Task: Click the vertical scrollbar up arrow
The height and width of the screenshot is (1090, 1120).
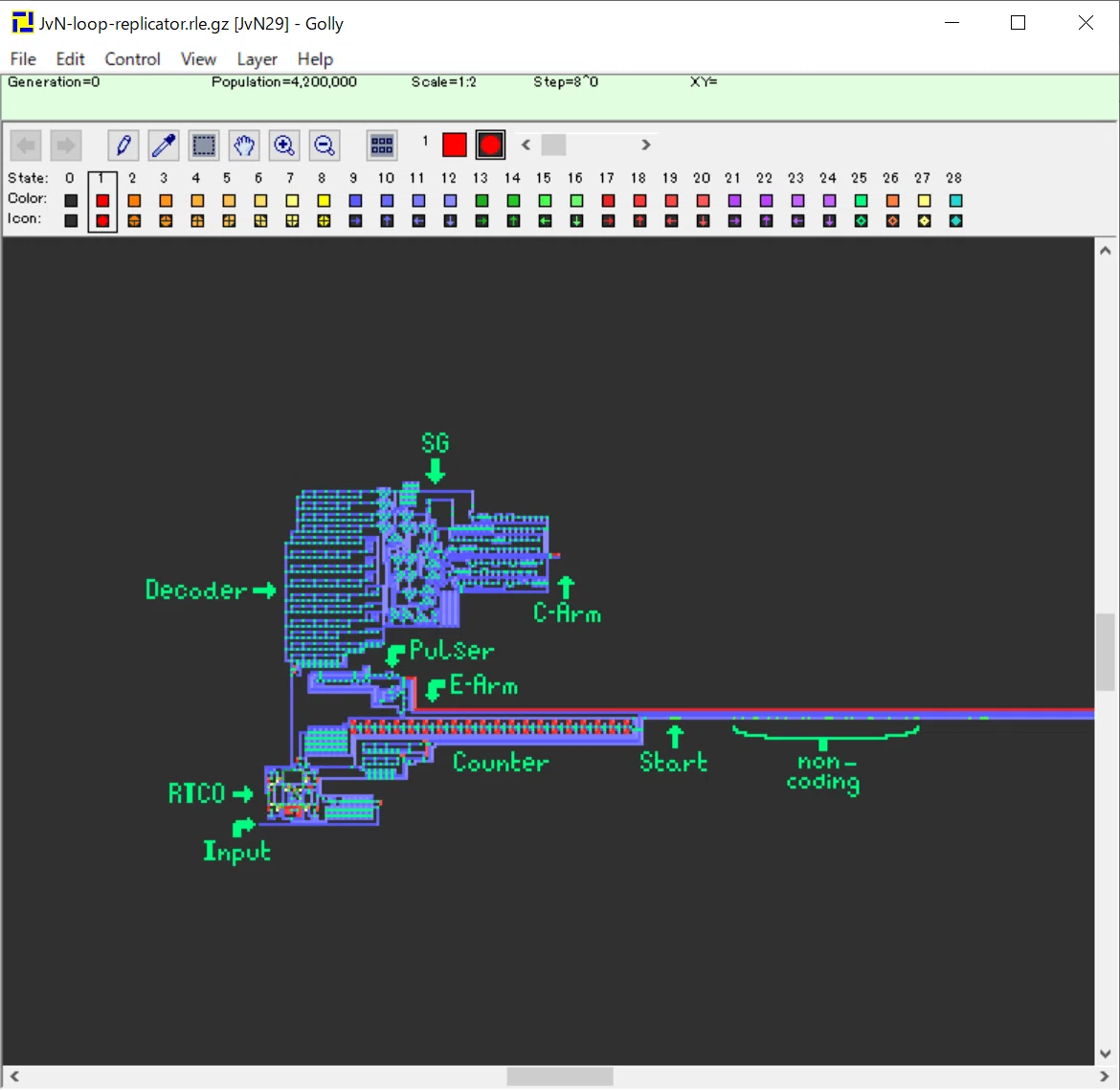Action: (x=1106, y=251)
